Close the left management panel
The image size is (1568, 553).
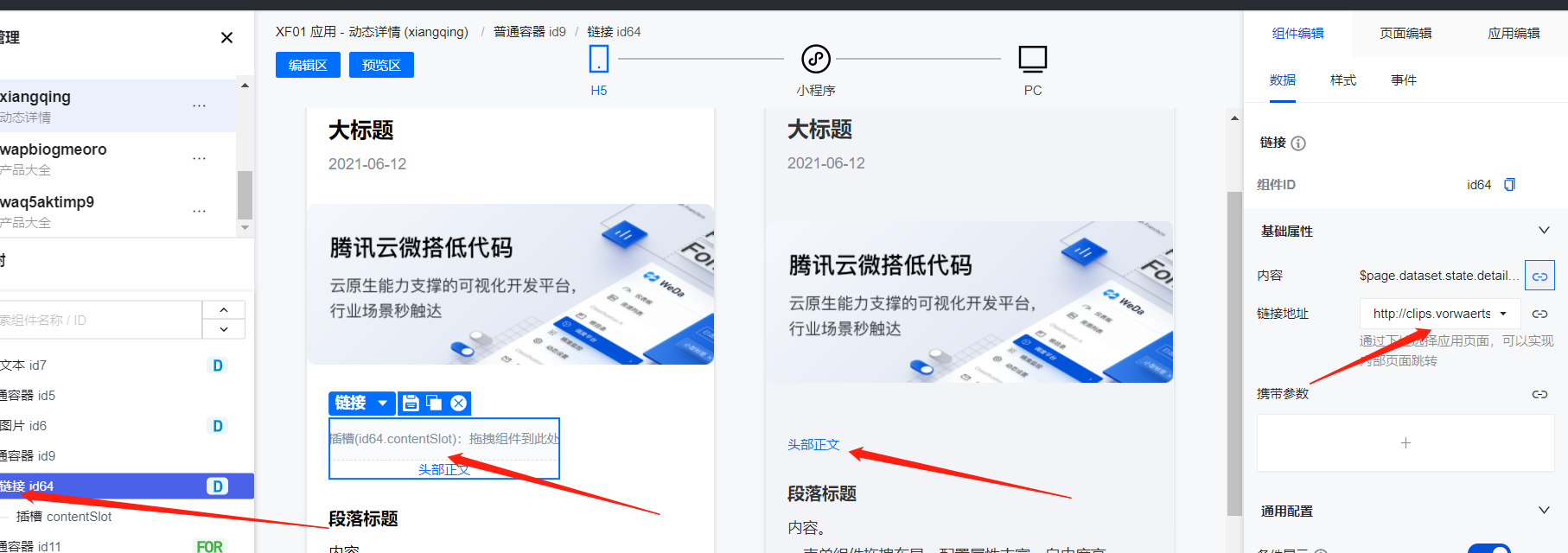point(226,37)
